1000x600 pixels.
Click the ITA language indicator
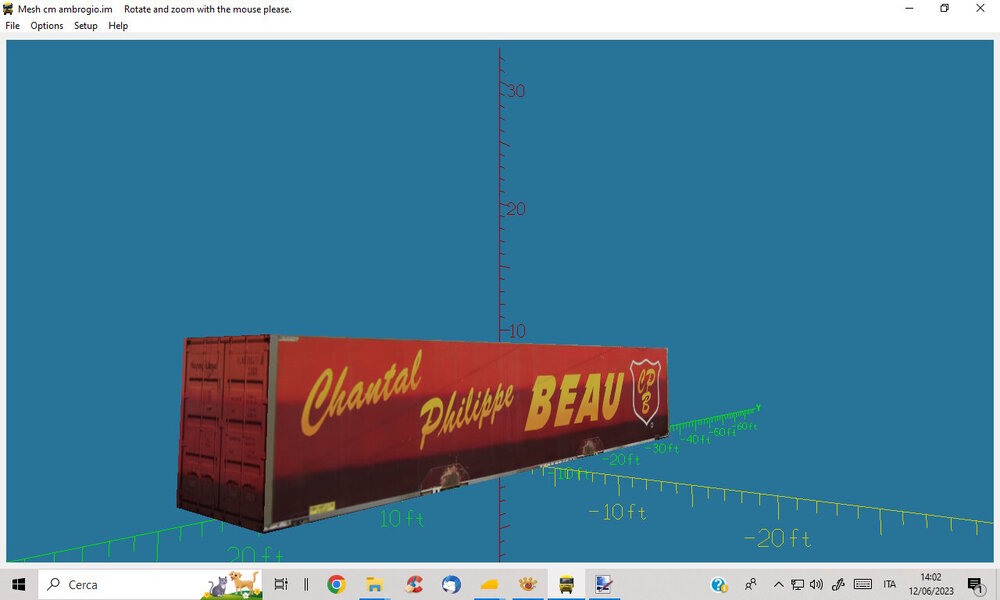890,584
